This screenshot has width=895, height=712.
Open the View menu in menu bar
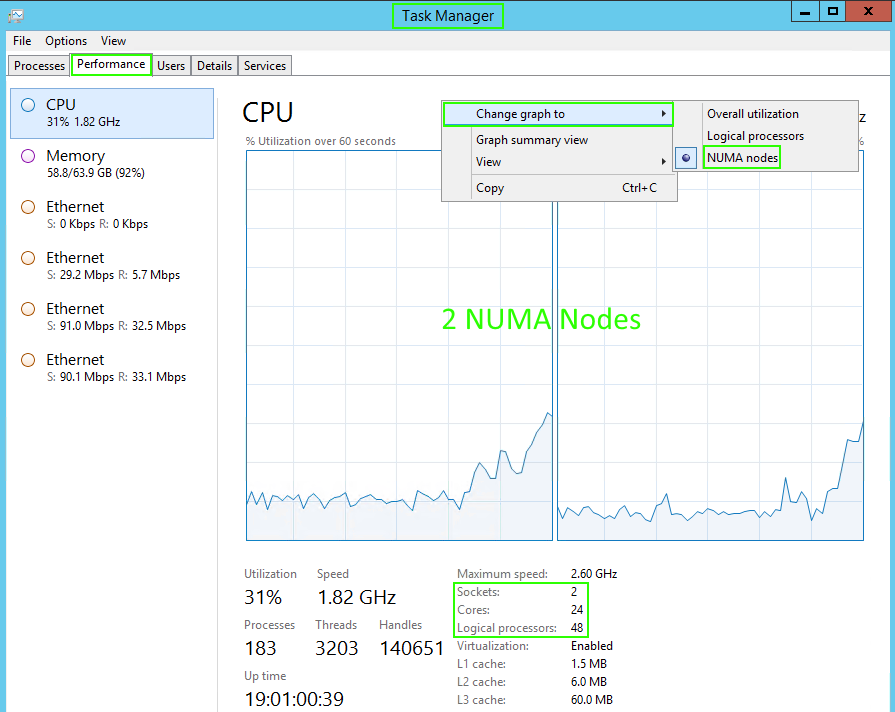point(114,41)
